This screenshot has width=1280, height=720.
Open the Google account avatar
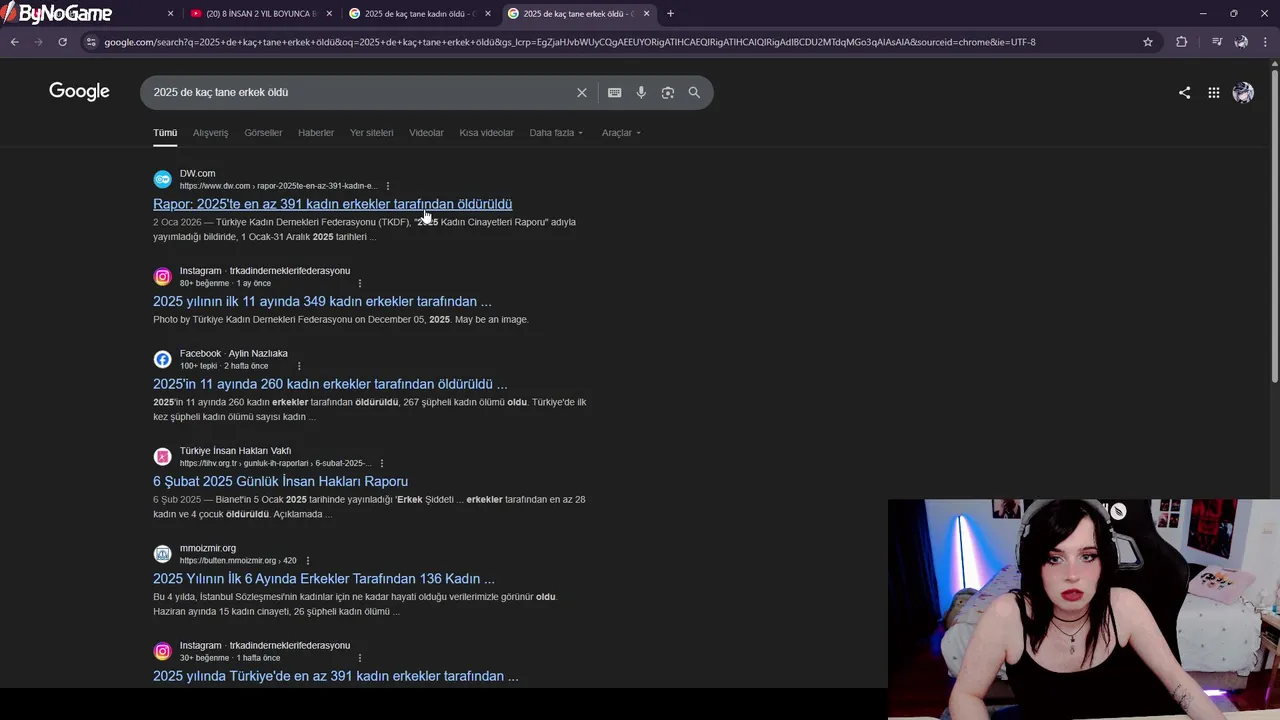click(1243, 92)
